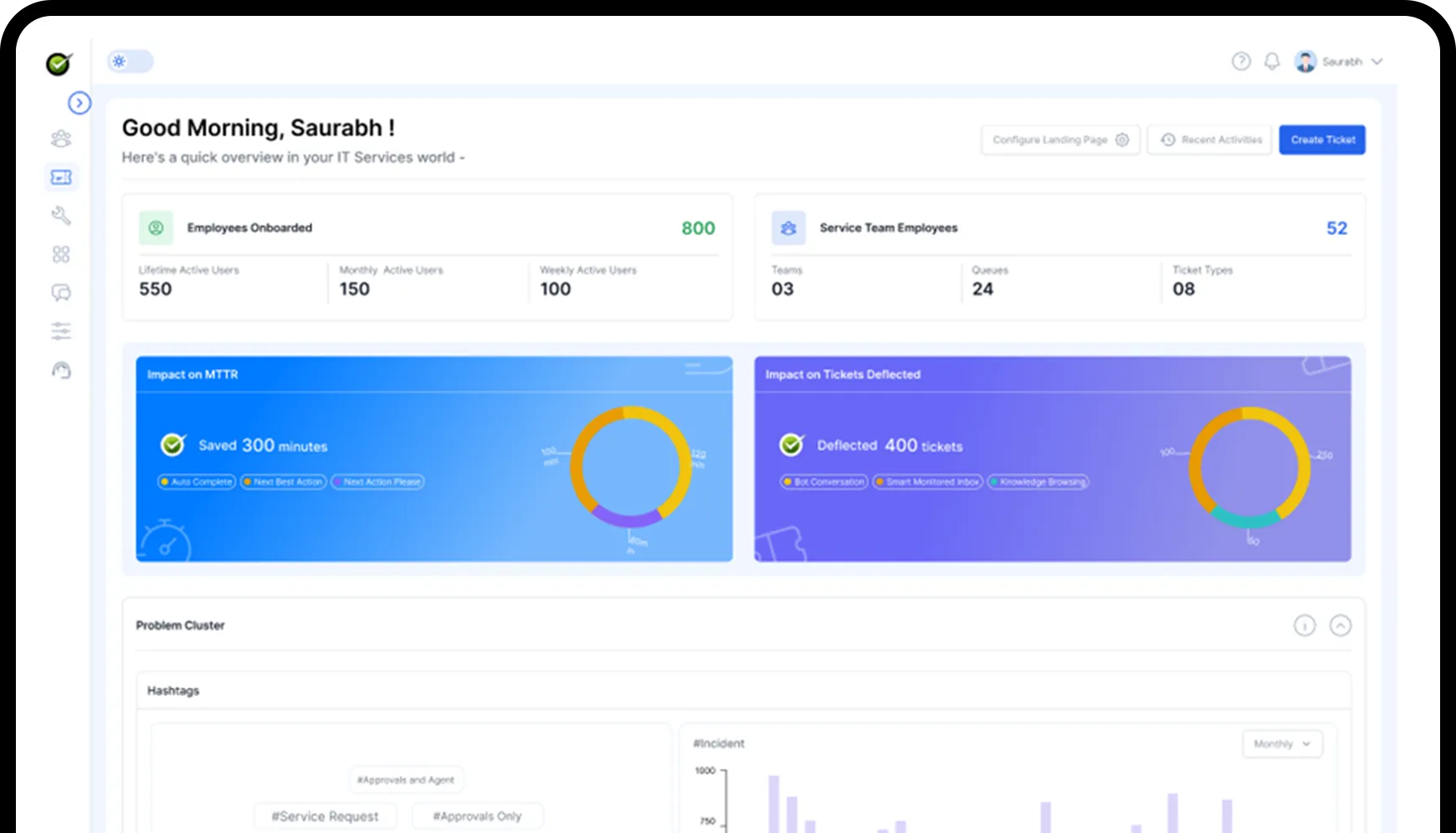Click the Knowledge Browsing legend chip
The height and width of the screenshot is (833, 1456).
click(1038, 482)
